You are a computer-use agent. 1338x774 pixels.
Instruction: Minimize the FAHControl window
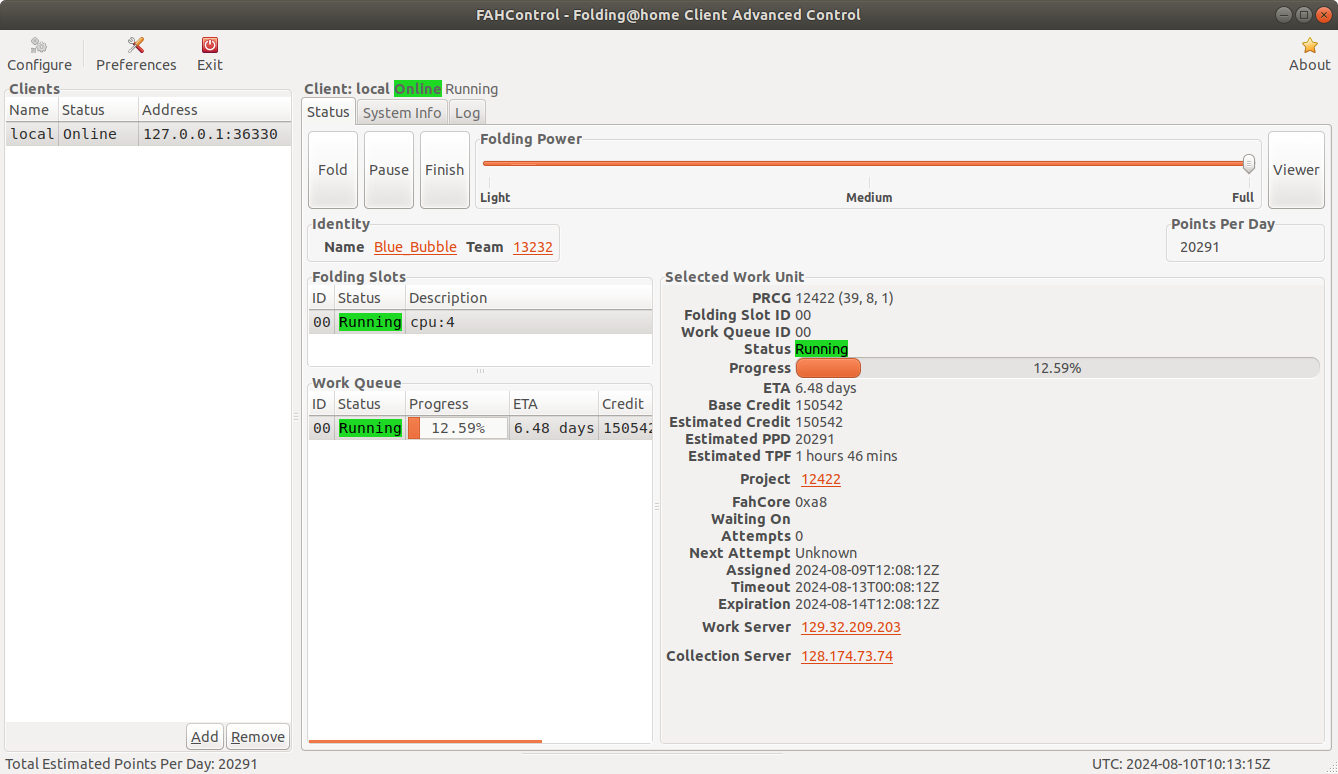[1286, 14]
